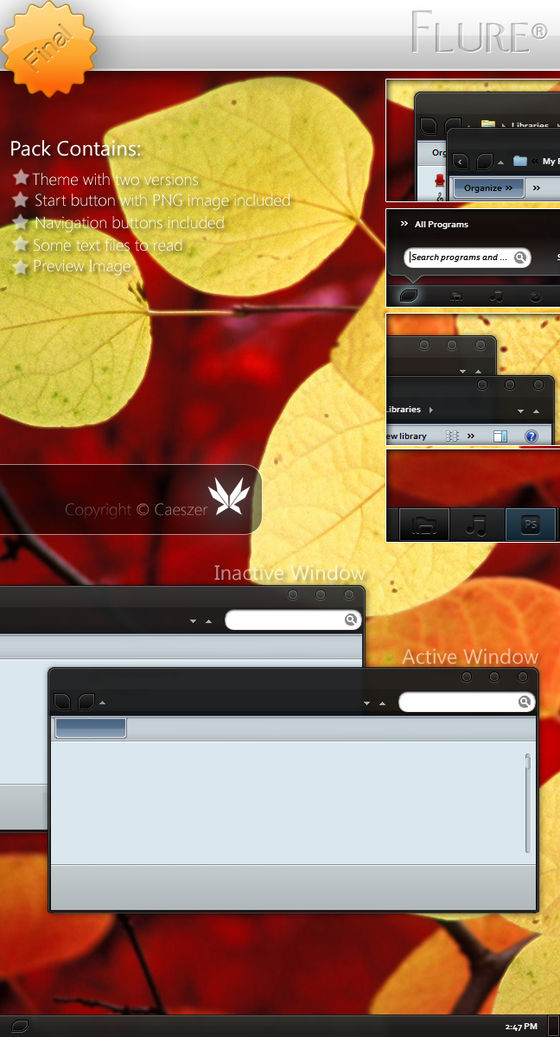
Task: Click the magnifier in the Active Window search box
Action: pyautogui.click(x=525, y=702)
